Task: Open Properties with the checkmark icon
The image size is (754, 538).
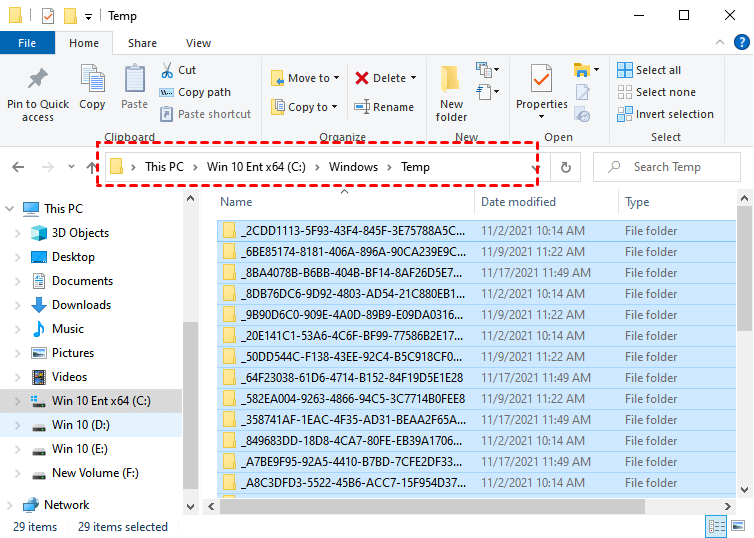Action: tap(541, 78)
